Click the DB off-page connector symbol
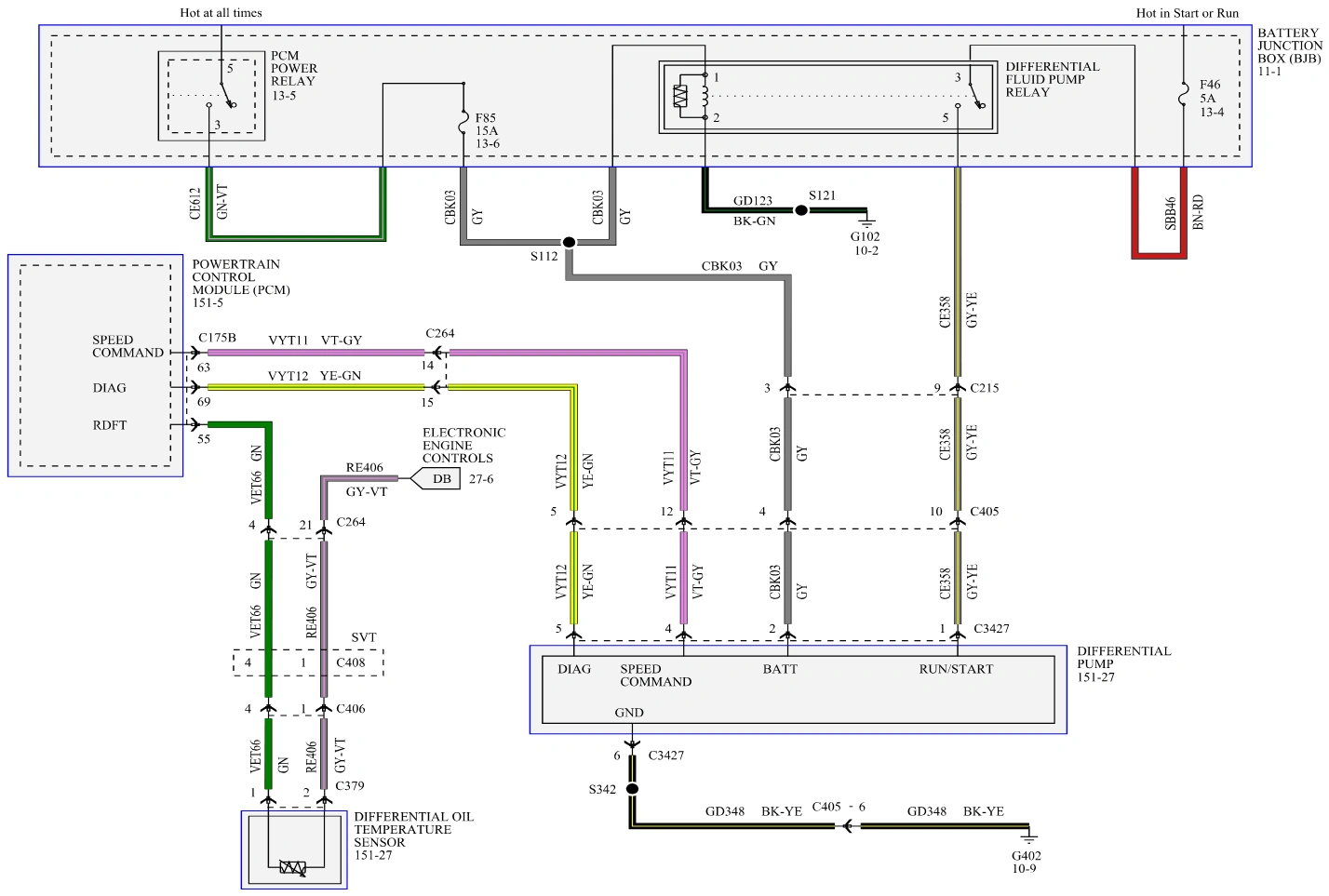This screenshot has height=896, width=1329. click(436, 479)
